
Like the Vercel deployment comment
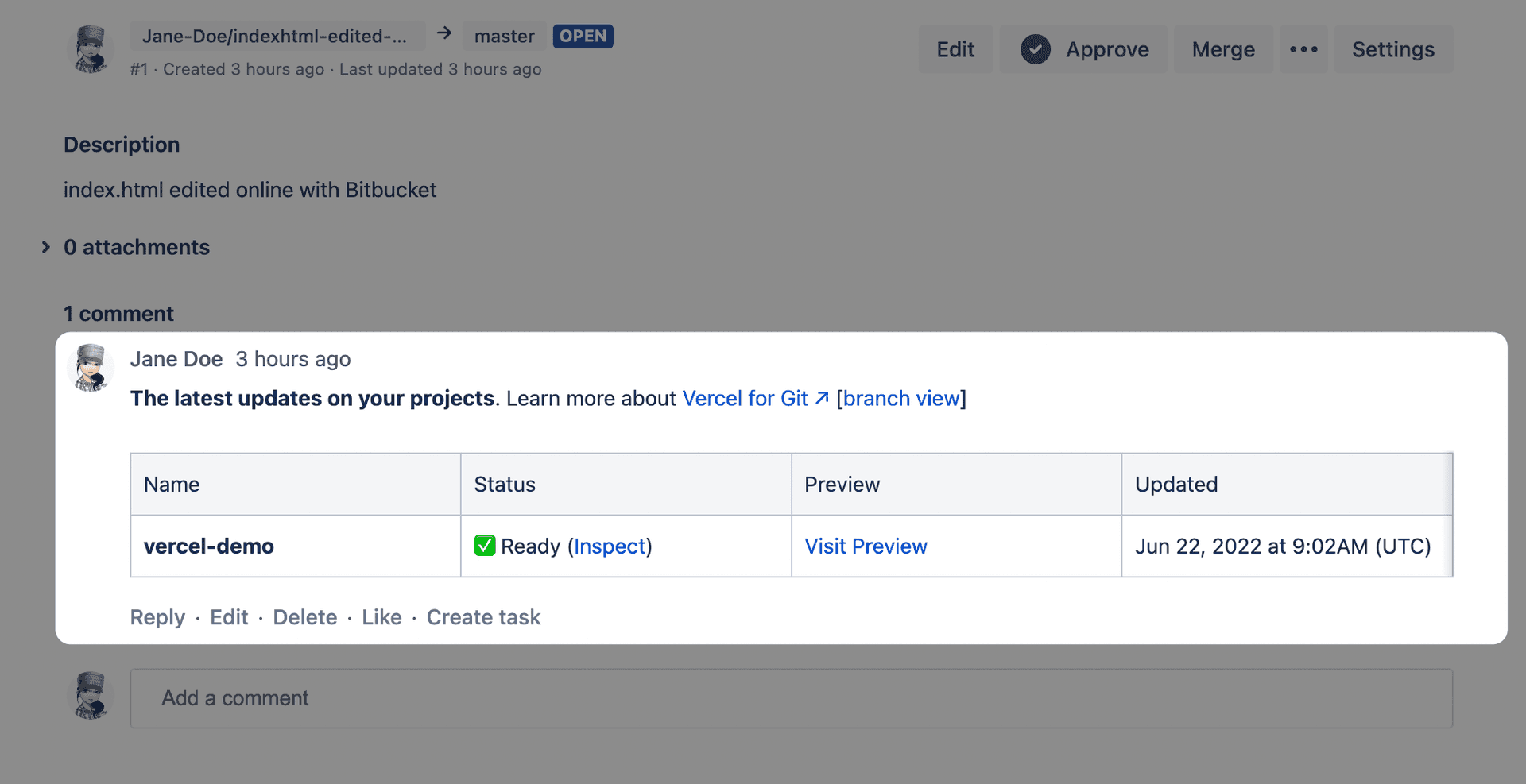[381, 617]
